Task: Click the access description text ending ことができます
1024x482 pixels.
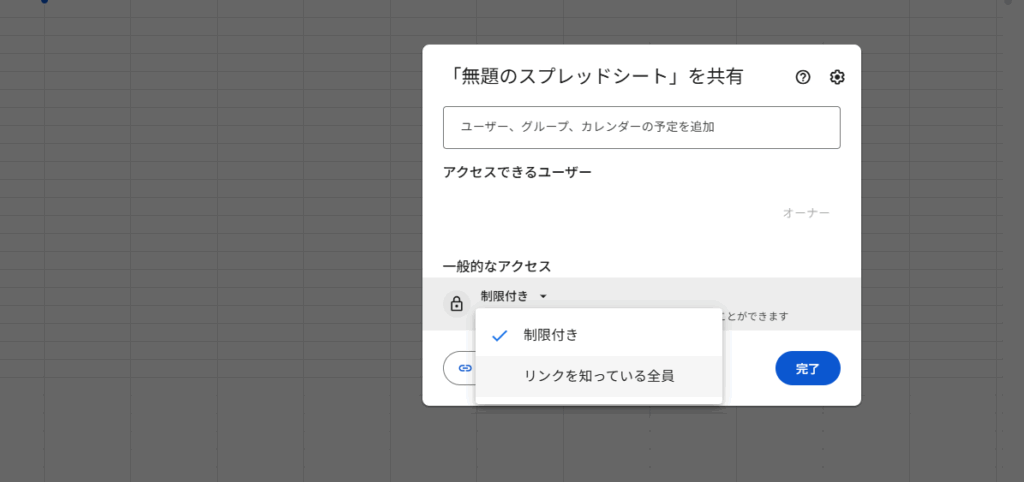Action: pos(755,316)
